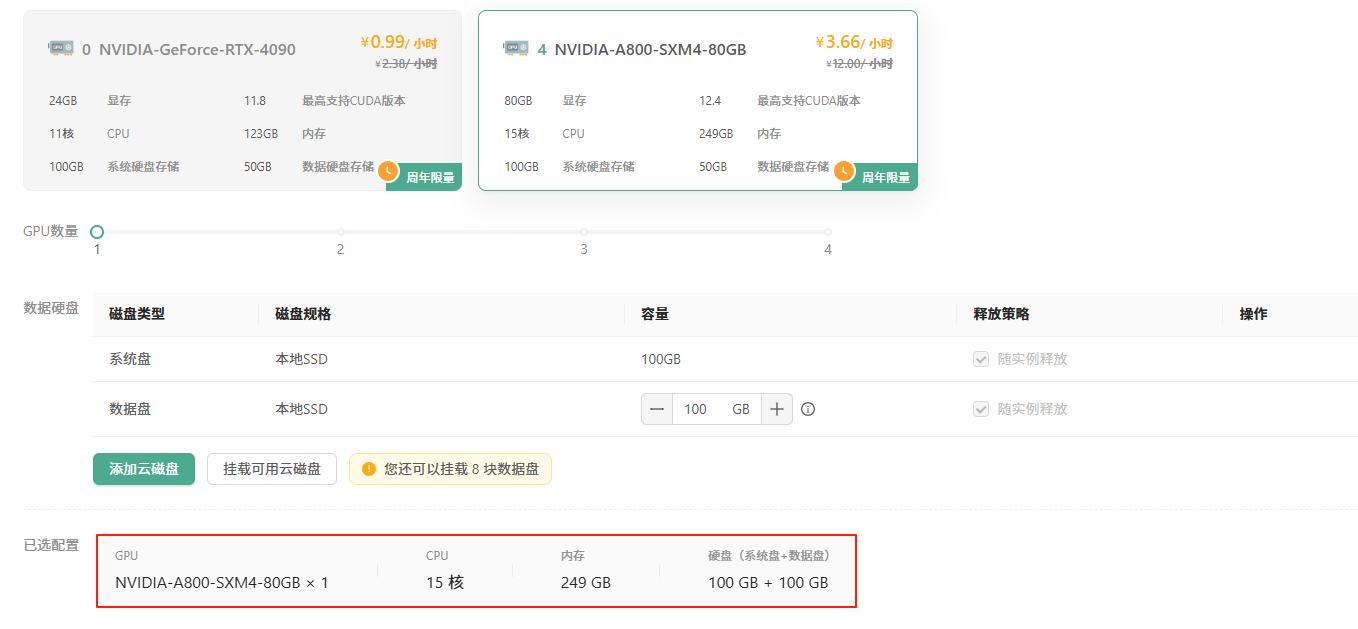Click the 100GB capacity of the system disk

point(661,359)
